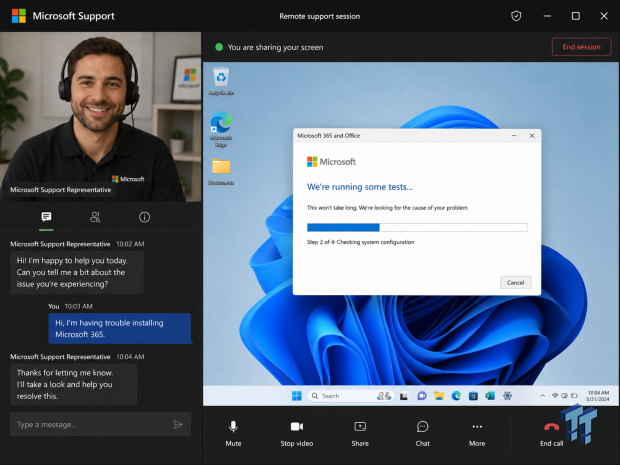Click the "Hi! I'm happy to help" message
The height and width of the screenshot is (465, 620).
(77, 272)
